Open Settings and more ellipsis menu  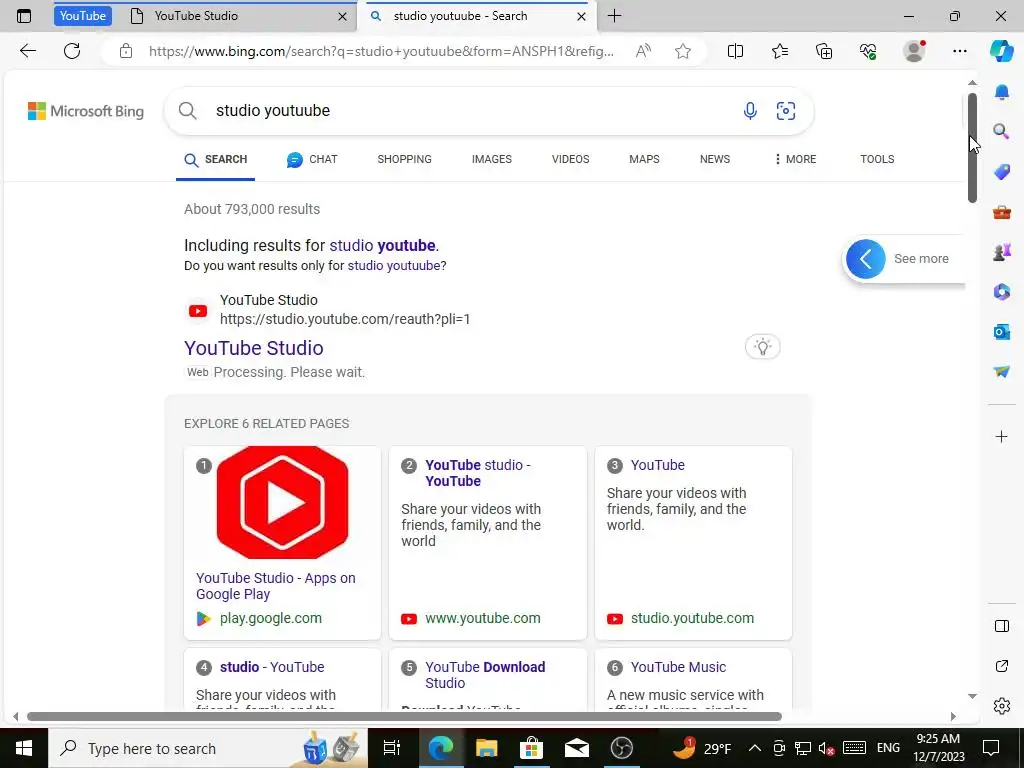(959, 51)
